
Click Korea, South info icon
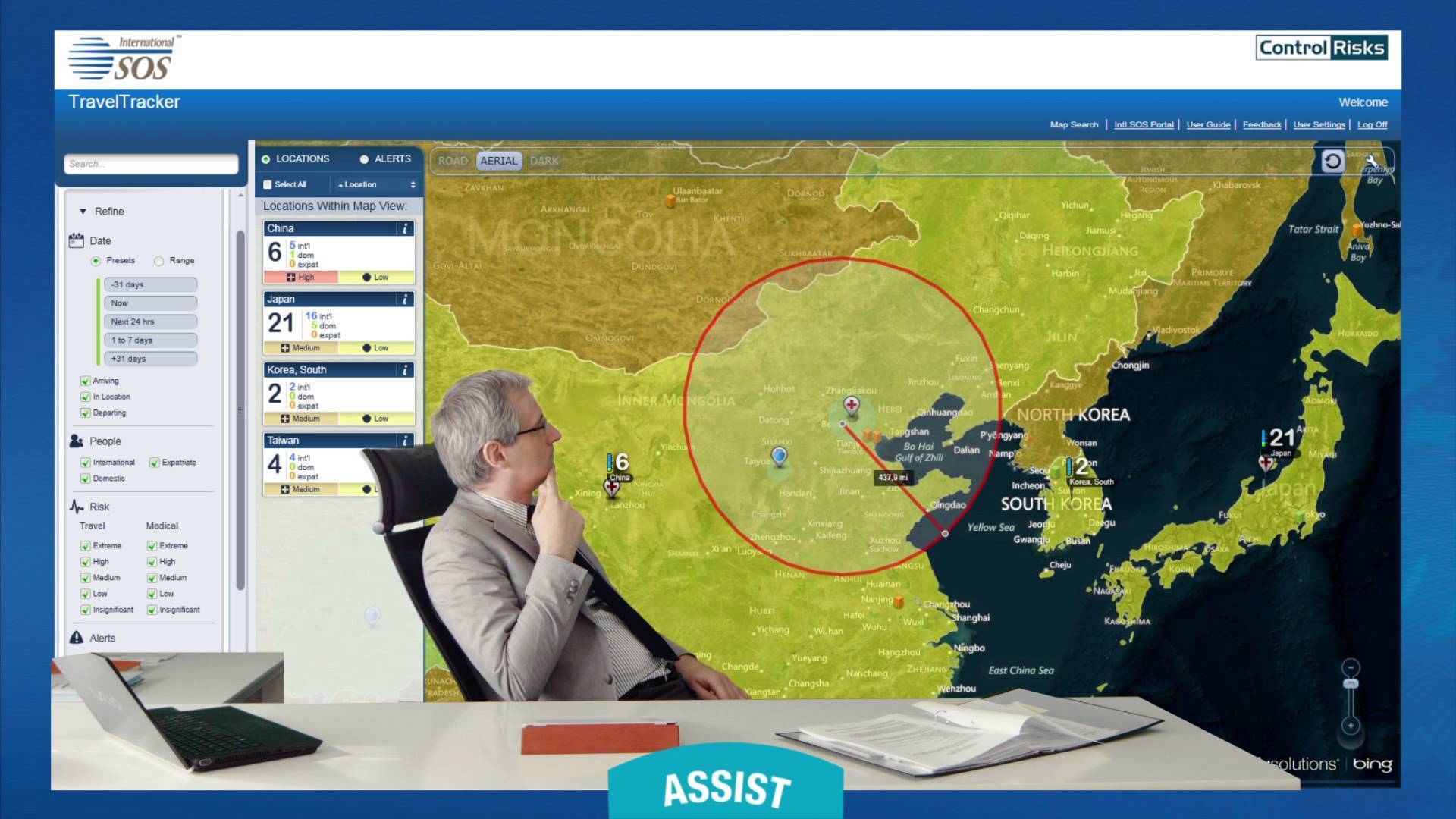(405, 370)
